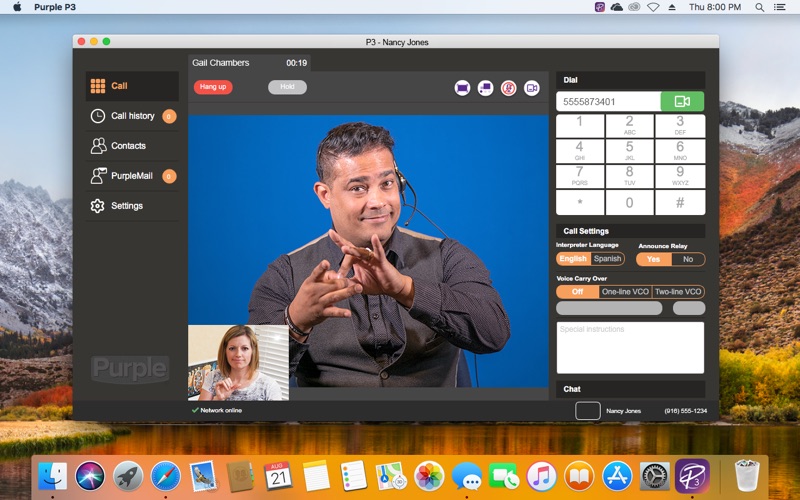The height and width of the screenshot is (500, 800).
Task: Click the cloud icon in menu bar
Action: (617, 7)
